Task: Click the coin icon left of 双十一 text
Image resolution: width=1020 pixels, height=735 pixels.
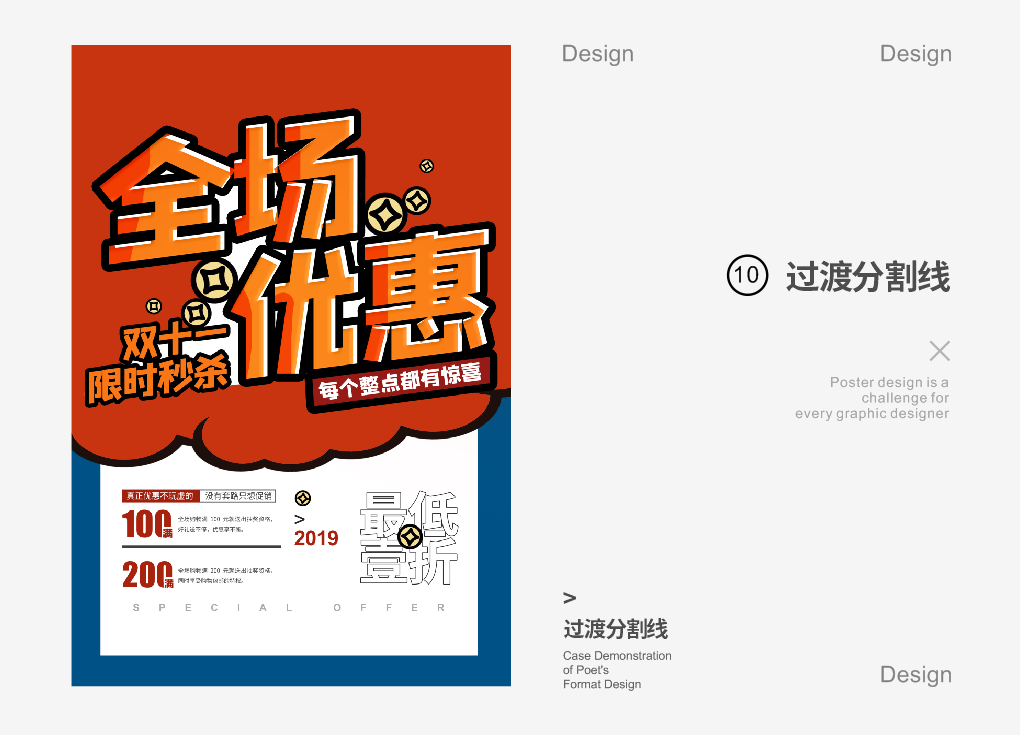Action: point(153,306)
